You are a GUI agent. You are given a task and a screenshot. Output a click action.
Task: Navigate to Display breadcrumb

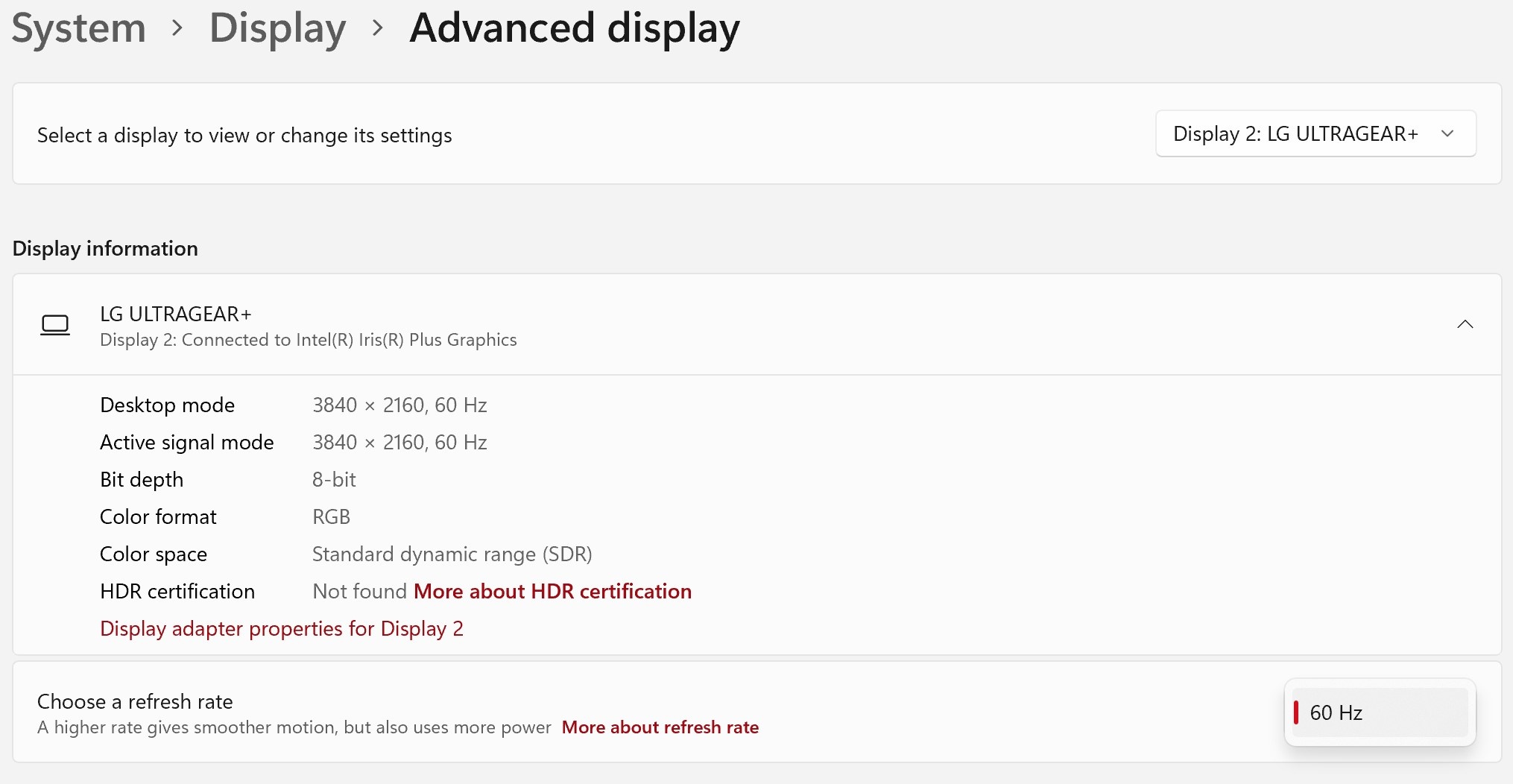(277, 28)
